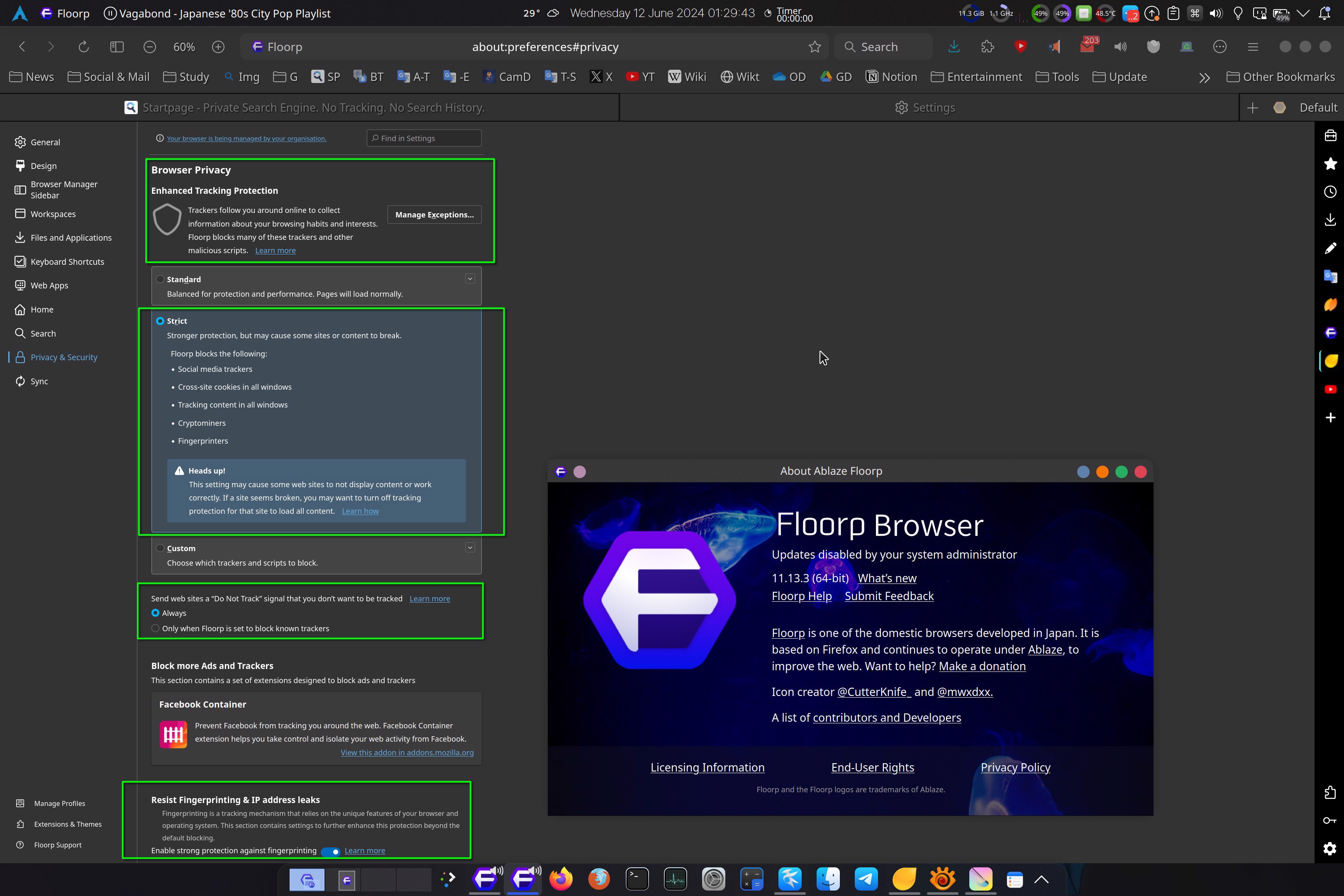Add a new web panel with the sidebar plus

click(1330, 418)
